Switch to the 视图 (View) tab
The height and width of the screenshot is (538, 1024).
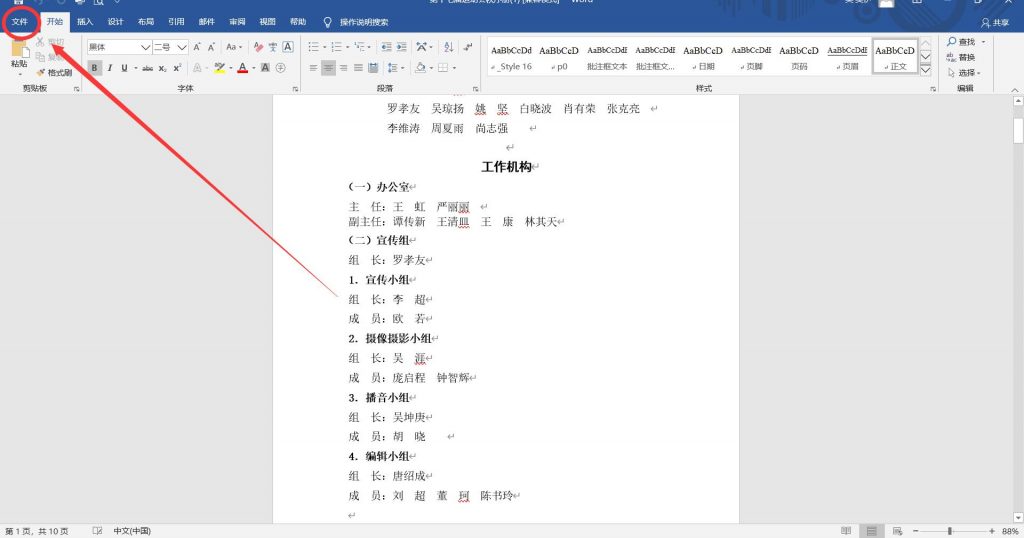click(268, 22)
